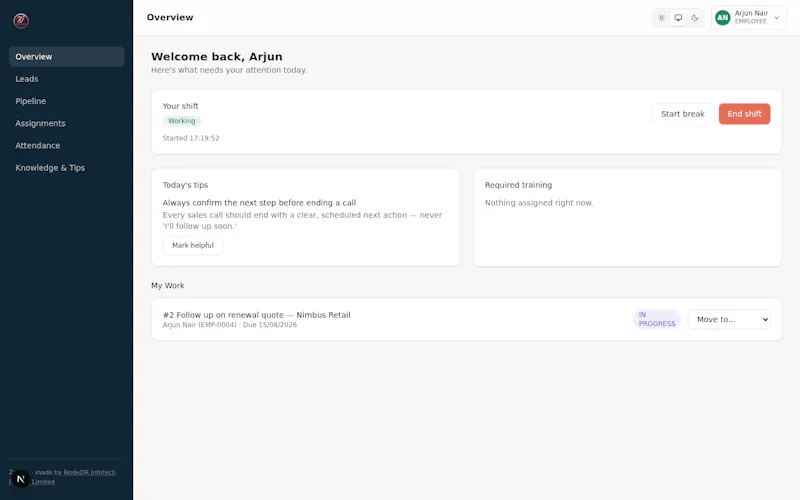Open Knowledge & Tips
The image size is (800, 500).
[x=66, y=168]
